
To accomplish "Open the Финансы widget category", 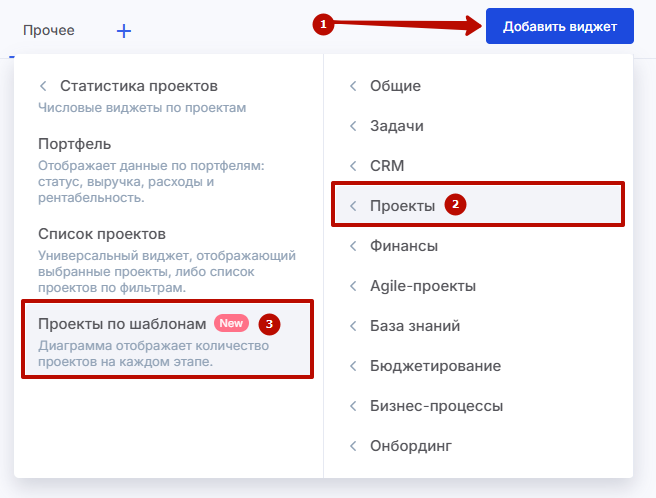I will click(x=403, y=246).
